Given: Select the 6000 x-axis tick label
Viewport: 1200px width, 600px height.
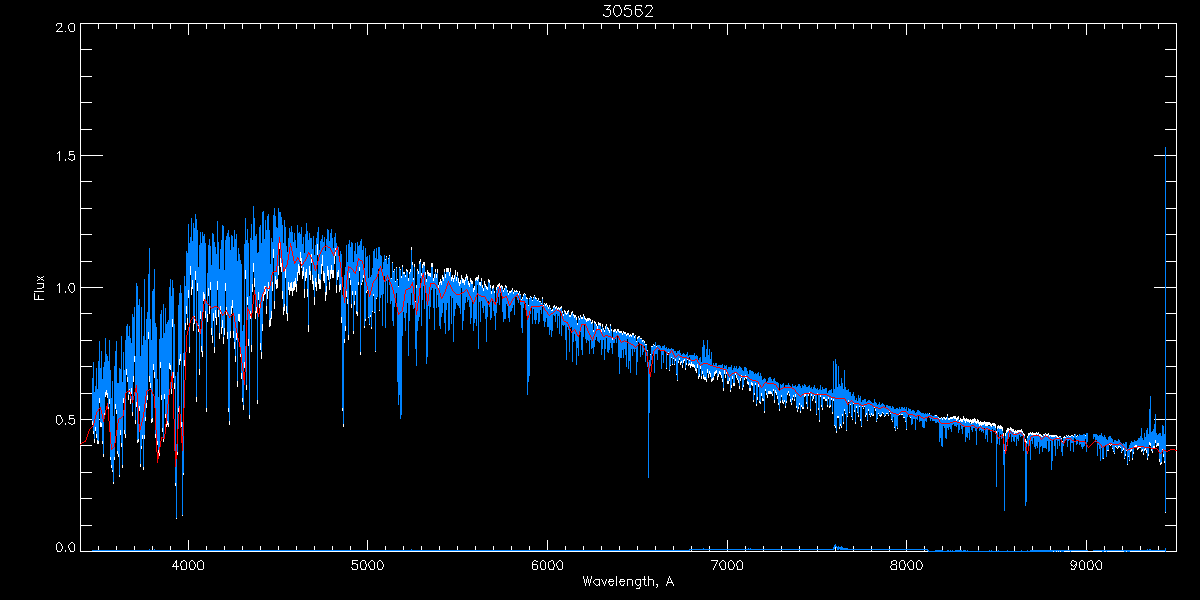Looking at the screenshot, I should point(547,565).
